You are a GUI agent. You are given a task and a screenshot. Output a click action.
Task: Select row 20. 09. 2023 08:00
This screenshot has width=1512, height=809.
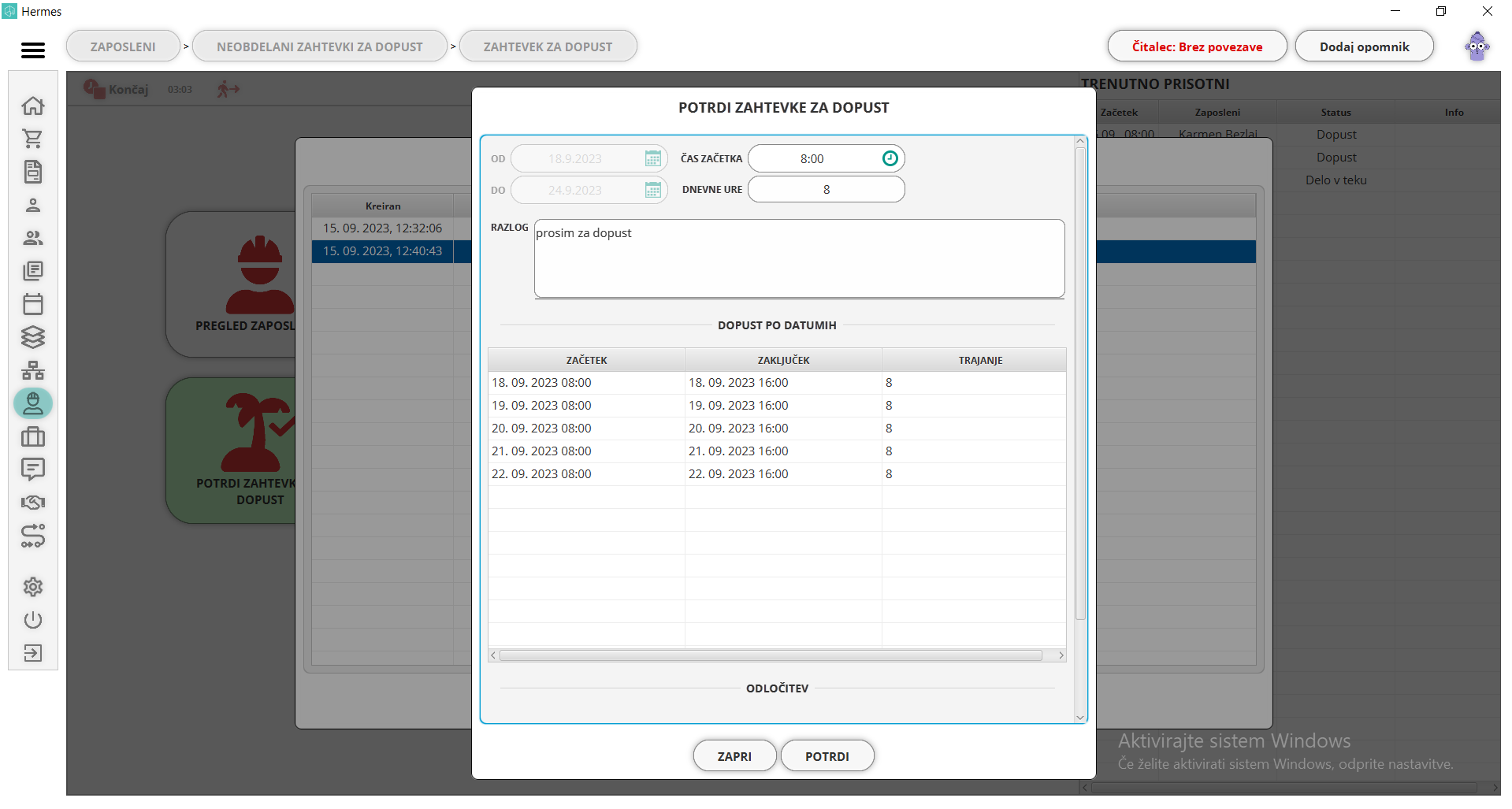[x=777, y=429]
